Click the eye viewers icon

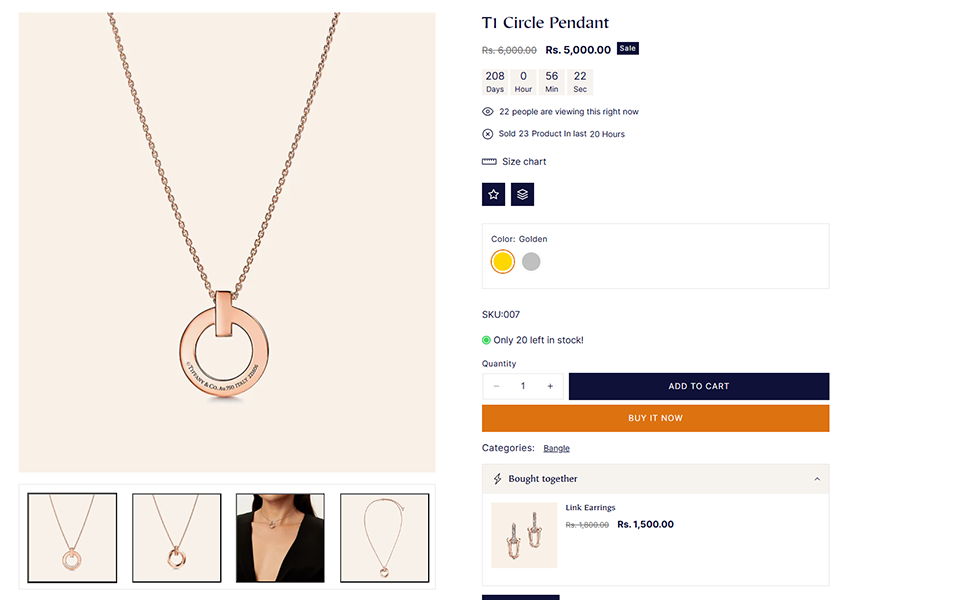[x=488, y=112]
